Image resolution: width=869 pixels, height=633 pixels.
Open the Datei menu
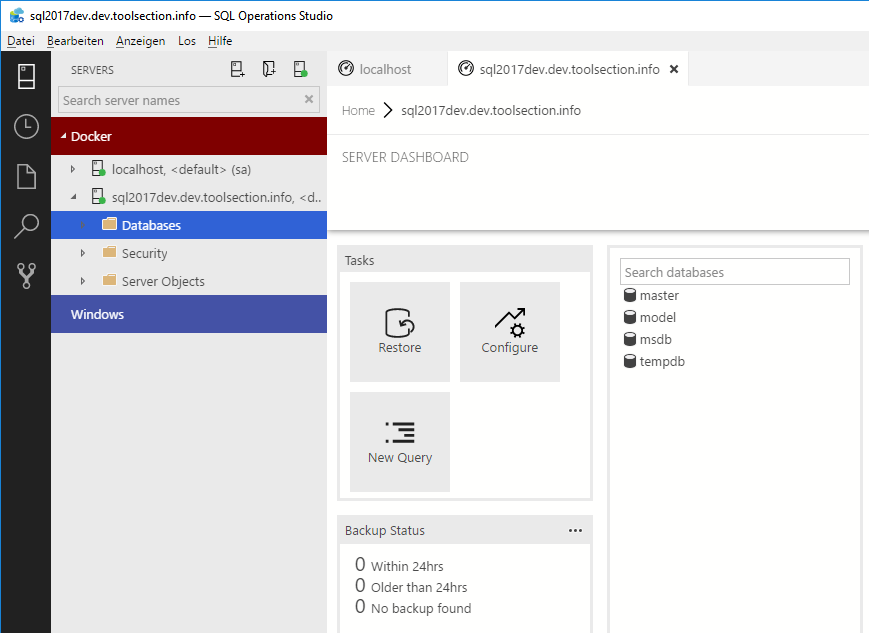[x=21, y=41]
